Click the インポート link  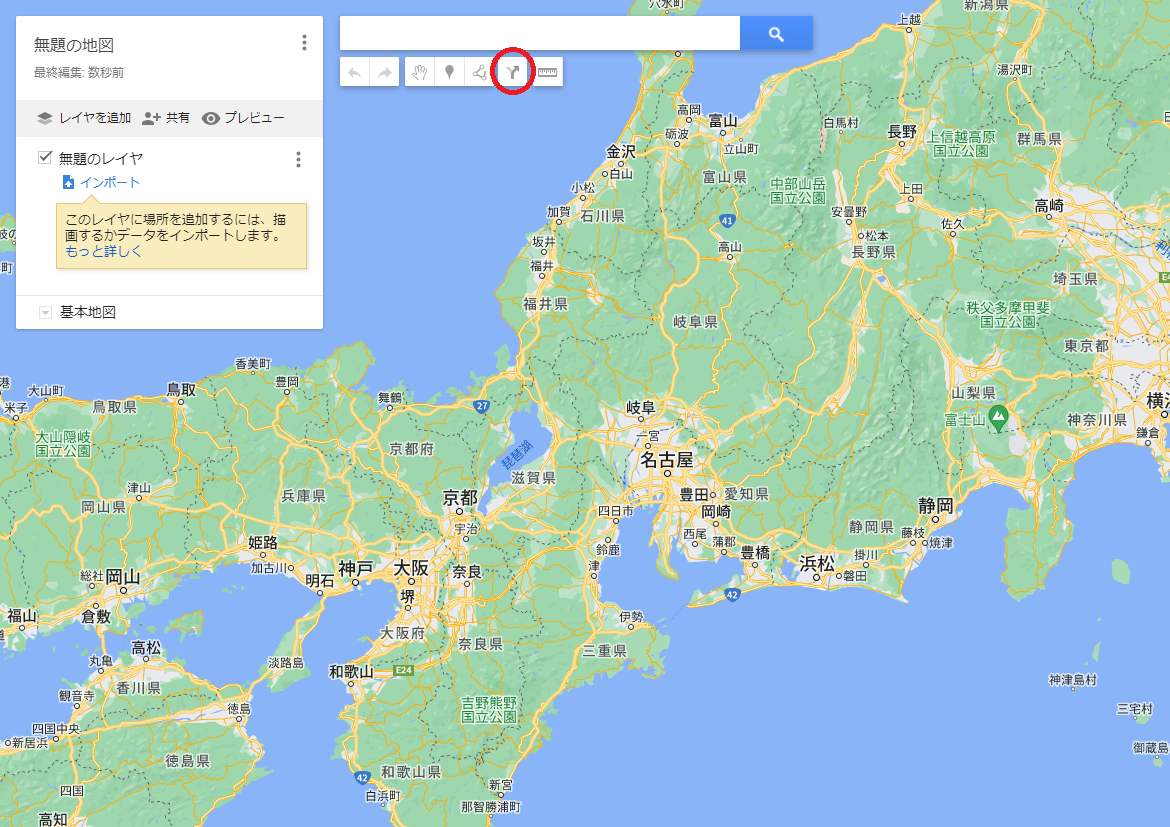tap(110, 182)
